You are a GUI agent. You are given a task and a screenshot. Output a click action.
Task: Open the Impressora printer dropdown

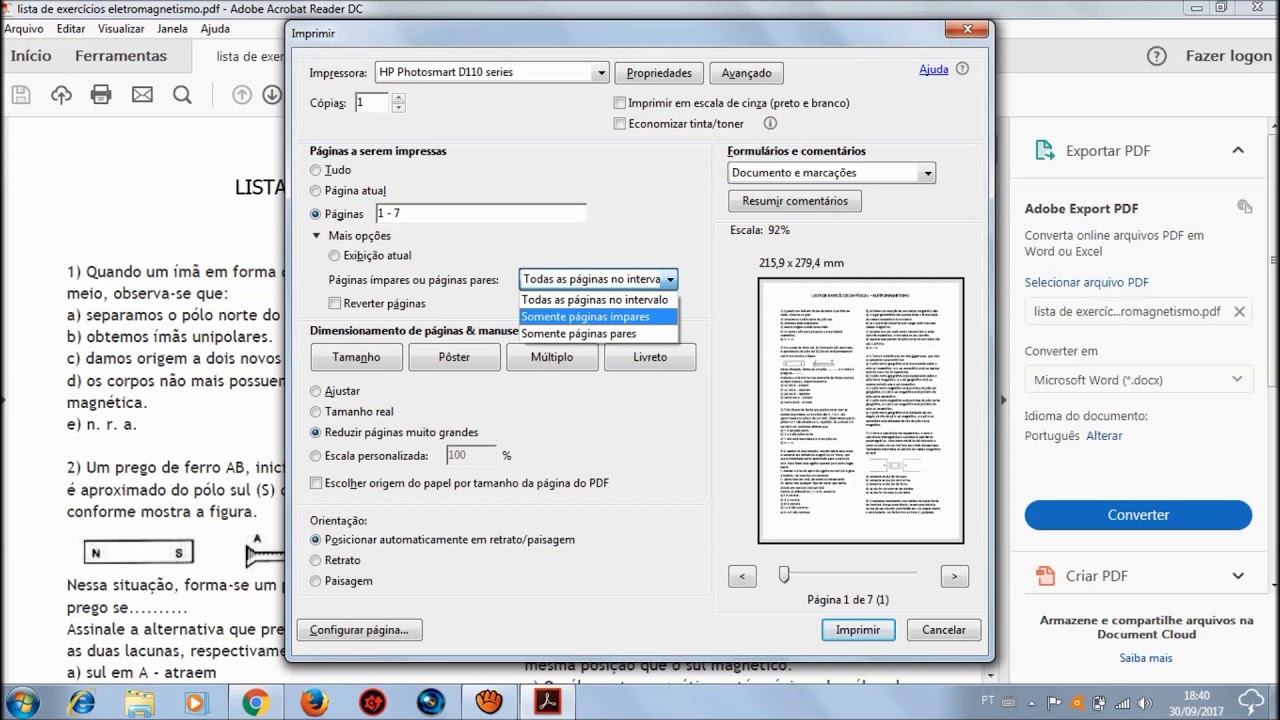[x=492, y=72]
